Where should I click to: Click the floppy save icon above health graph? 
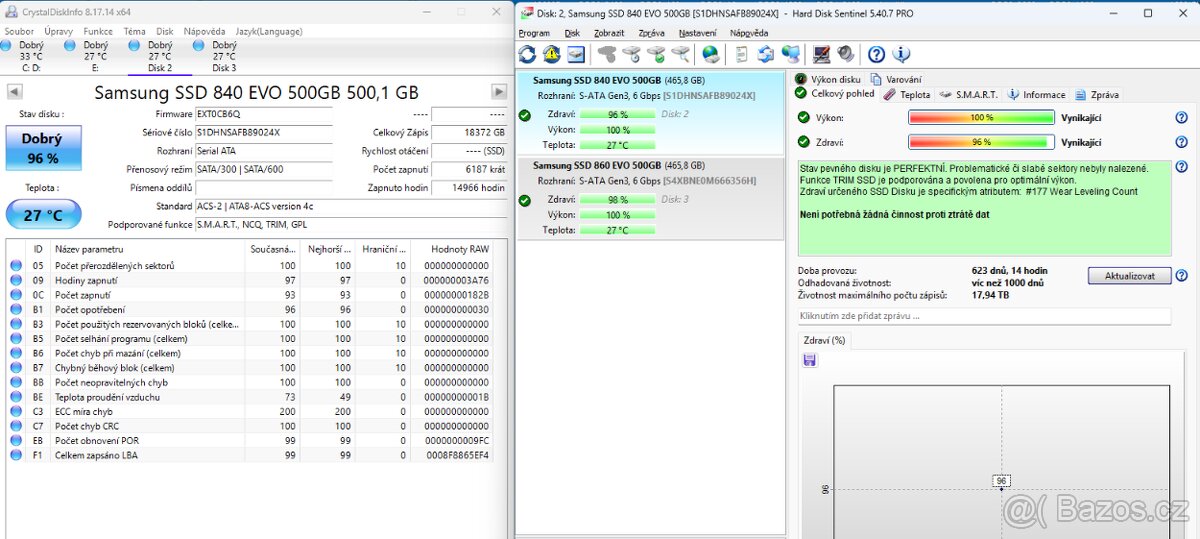(809, 359)
